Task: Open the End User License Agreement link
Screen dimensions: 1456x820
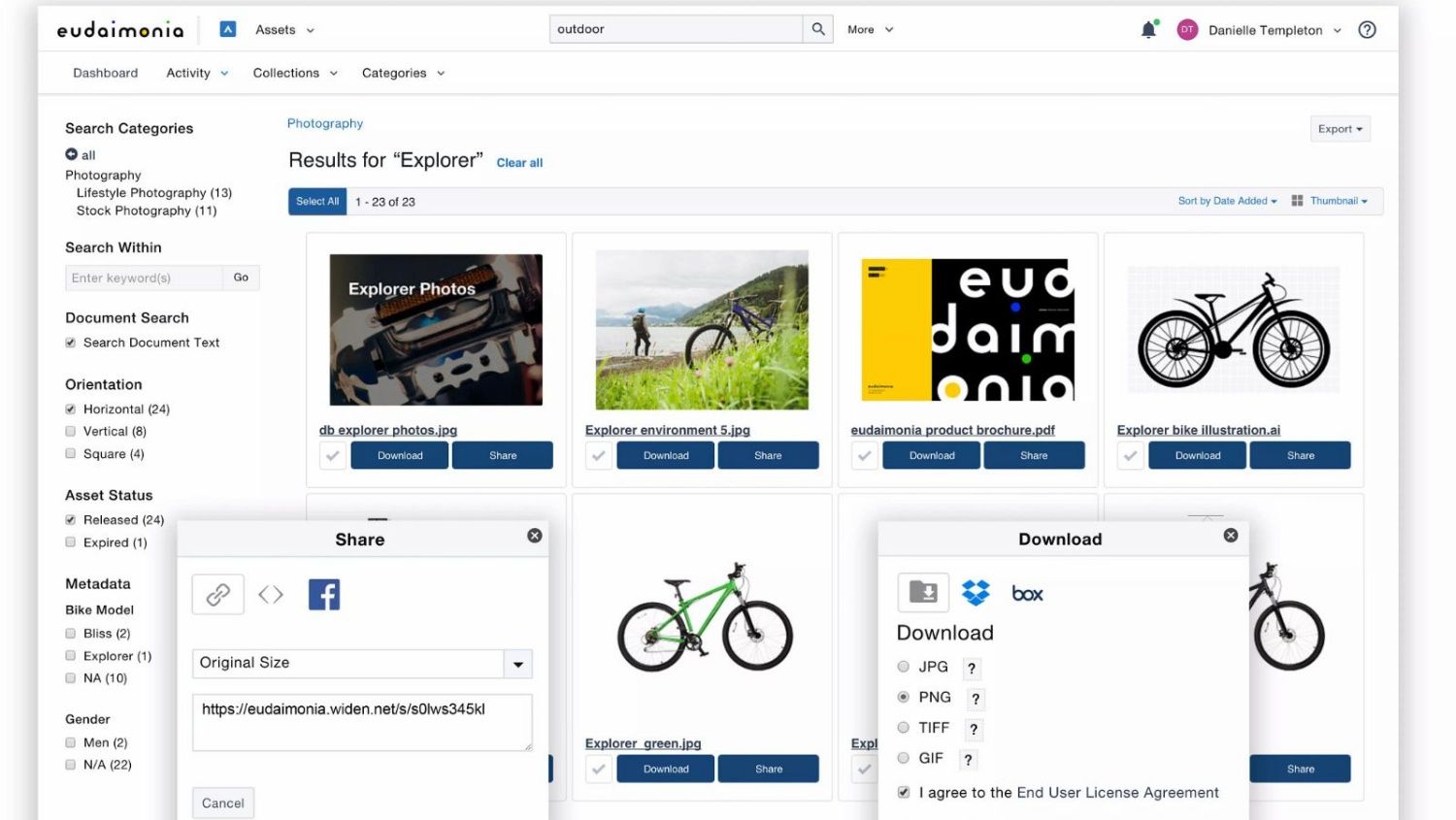Action: point(1117,793)
